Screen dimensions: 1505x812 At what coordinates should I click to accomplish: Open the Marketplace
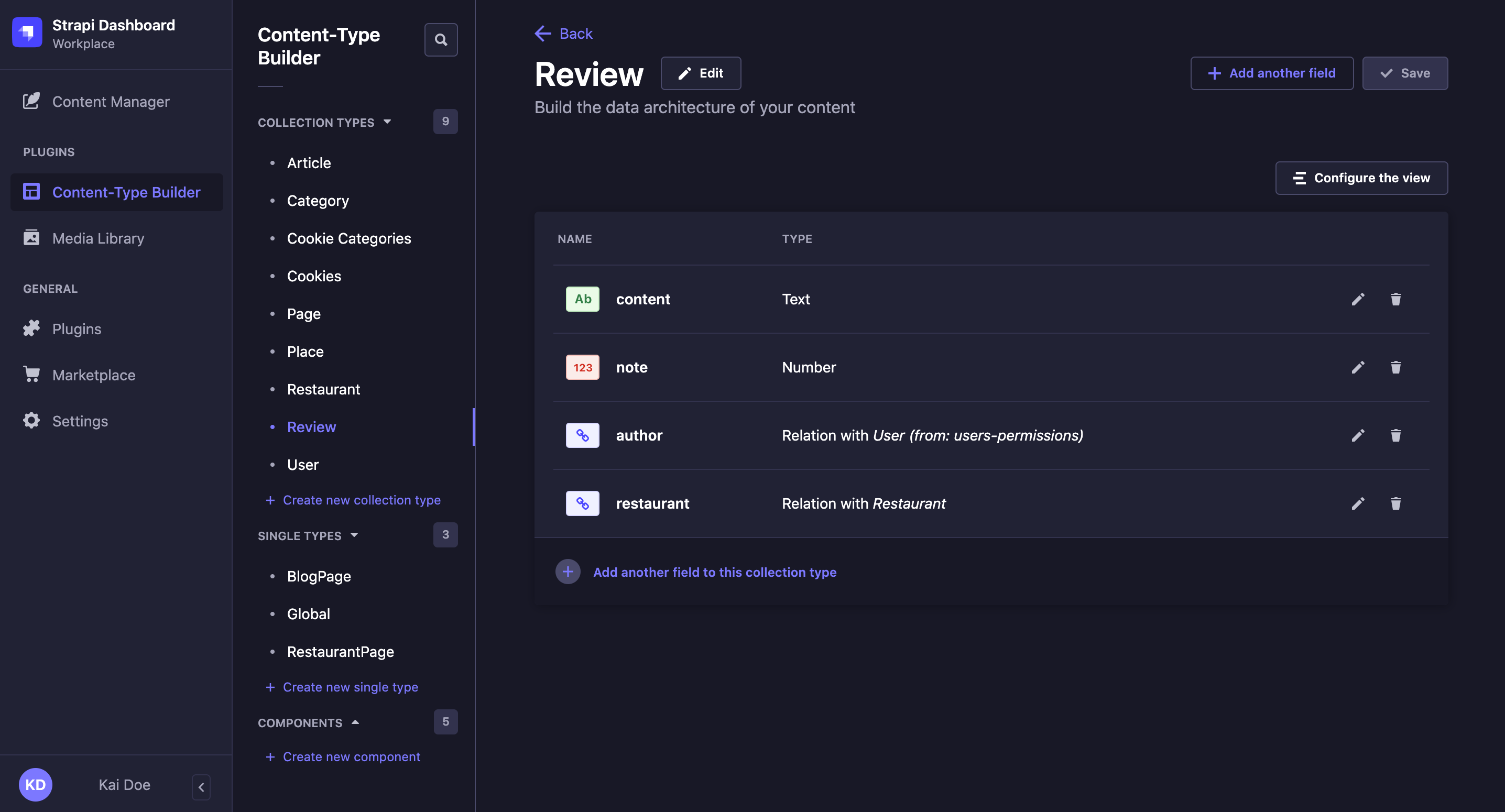93,375
